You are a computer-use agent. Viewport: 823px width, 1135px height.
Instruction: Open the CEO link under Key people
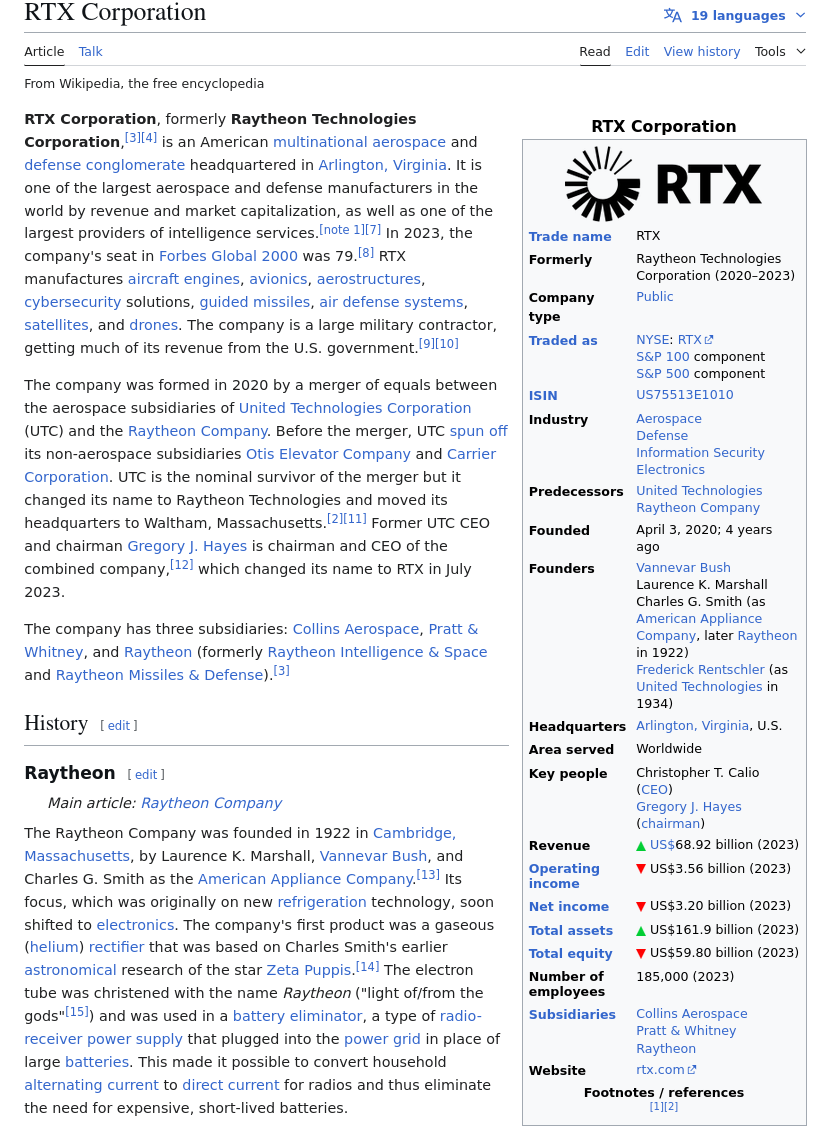654,789
